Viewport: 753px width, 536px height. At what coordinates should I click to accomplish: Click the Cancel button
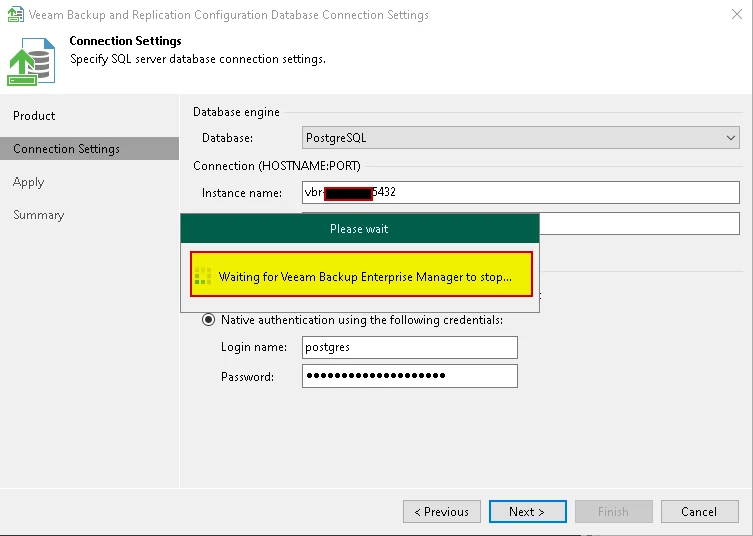click(x=699, y=512)
